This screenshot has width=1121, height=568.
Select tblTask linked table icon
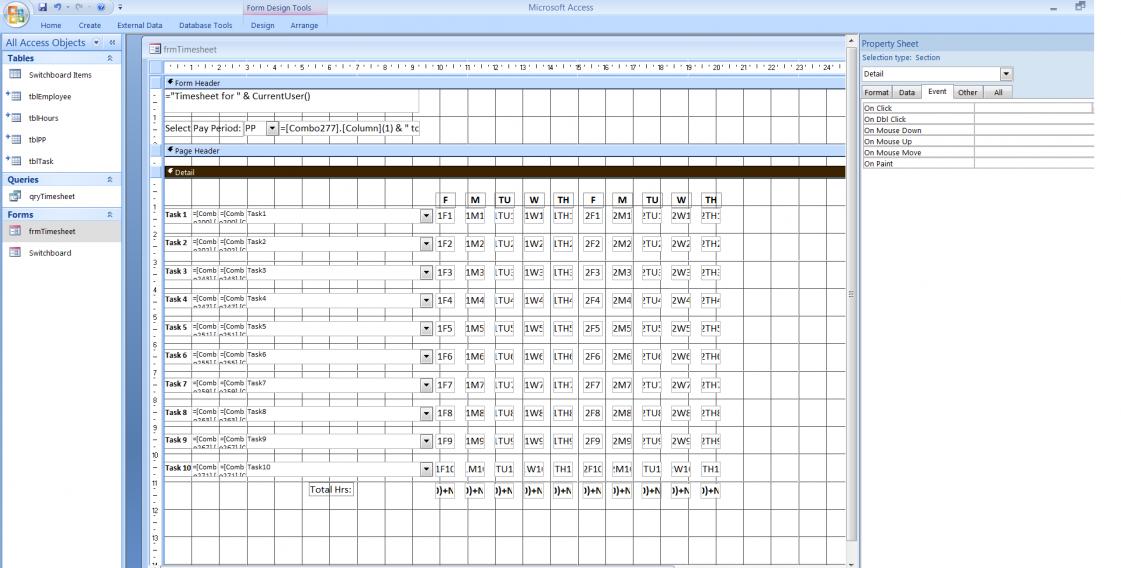(14, 160)
